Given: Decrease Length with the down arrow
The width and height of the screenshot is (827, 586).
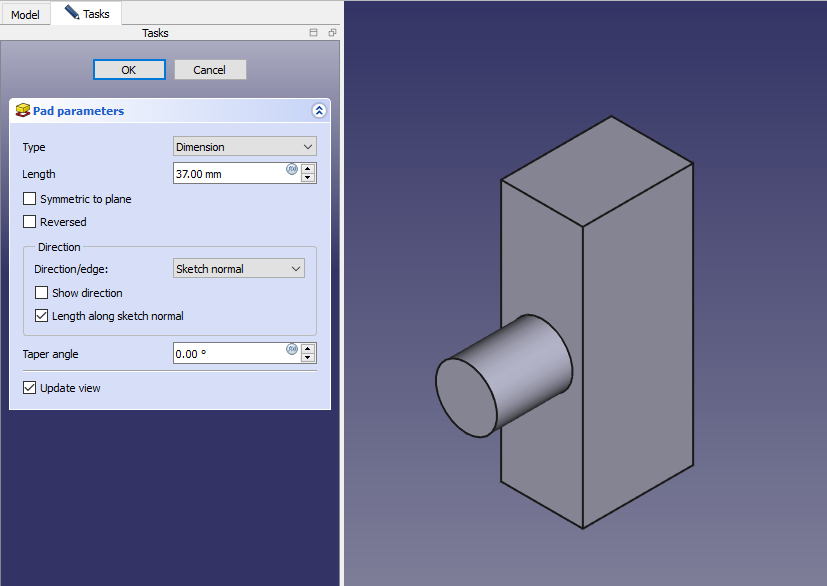Looking at the screenshot, I should click(x=308, y=178).
